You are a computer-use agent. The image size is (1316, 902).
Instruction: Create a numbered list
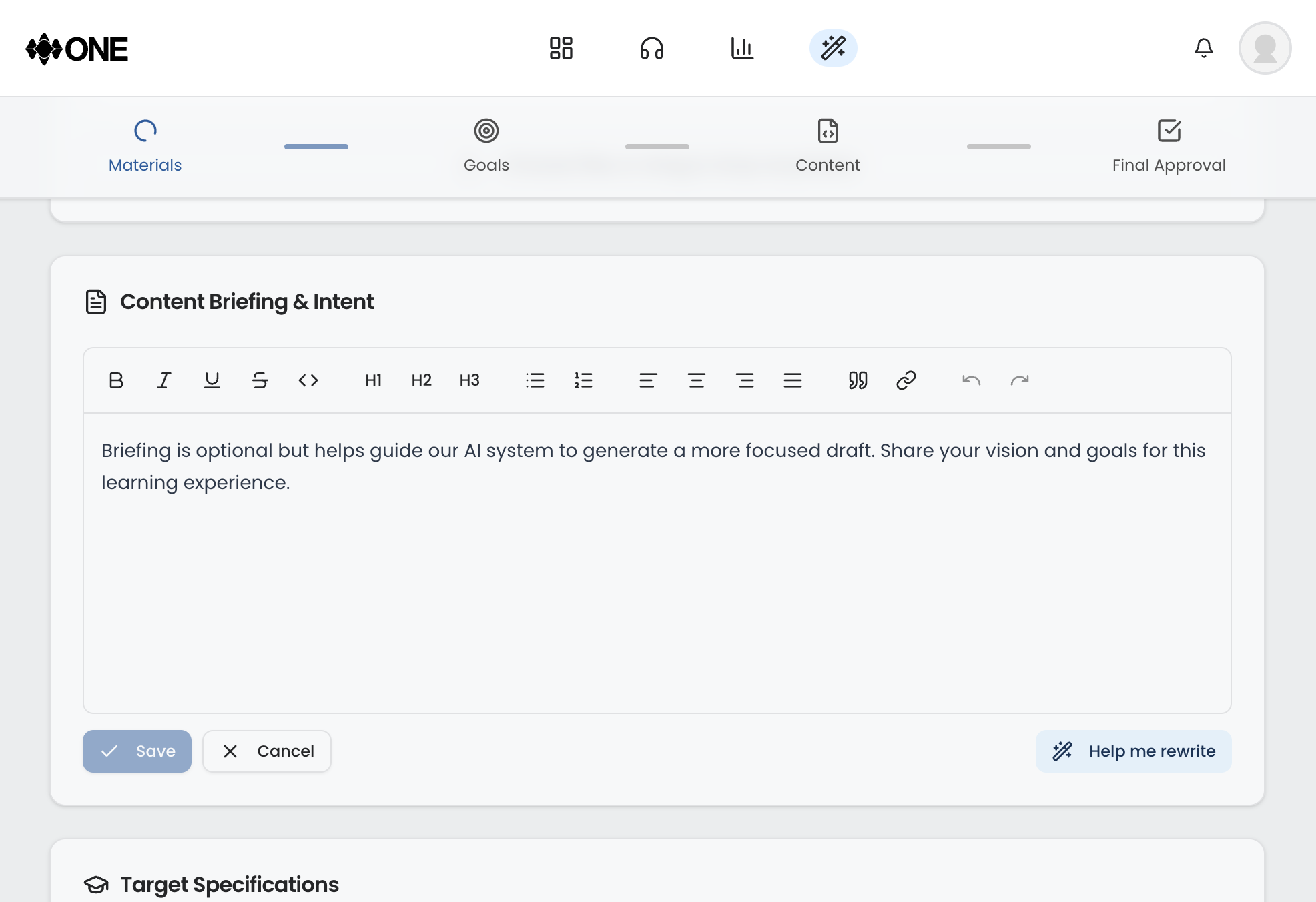point(583,380)
